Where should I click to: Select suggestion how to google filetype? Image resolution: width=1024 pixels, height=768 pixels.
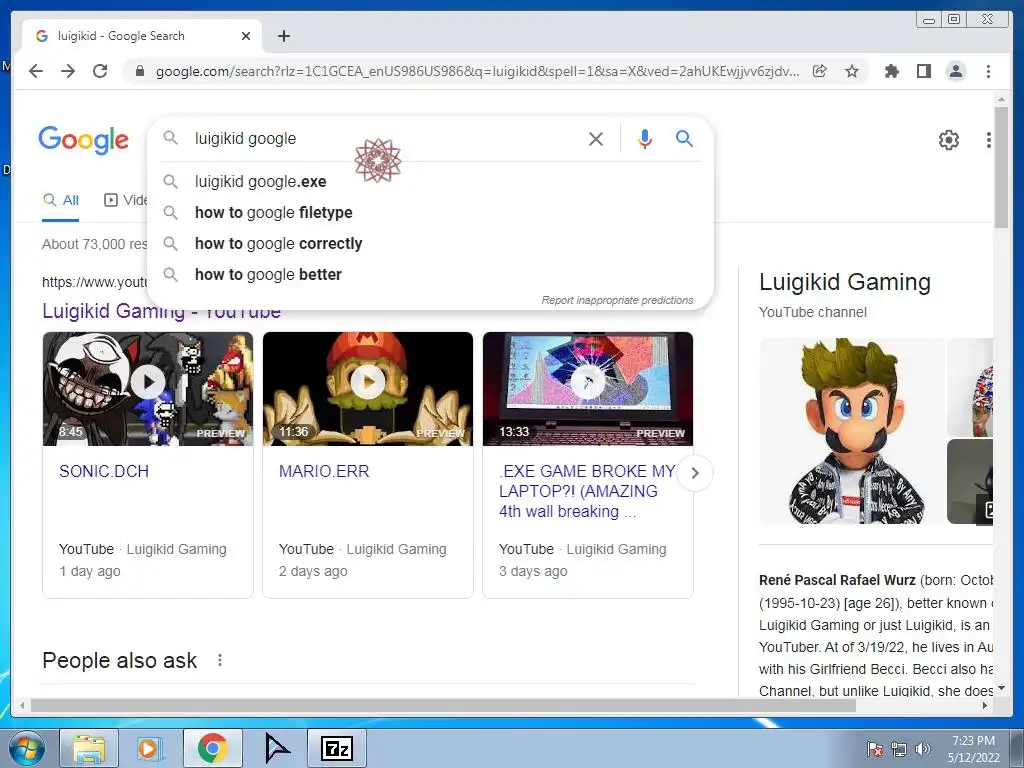pos(430,212)
